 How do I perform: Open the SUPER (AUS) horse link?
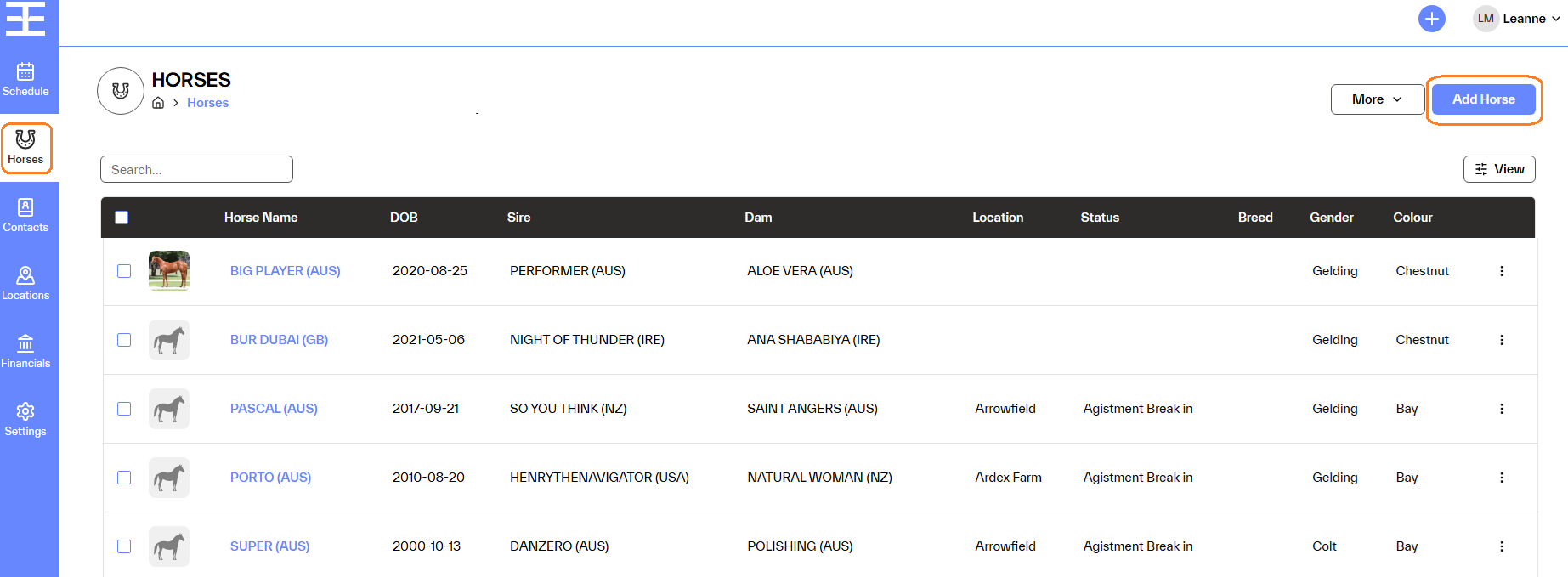click(269, 546)
